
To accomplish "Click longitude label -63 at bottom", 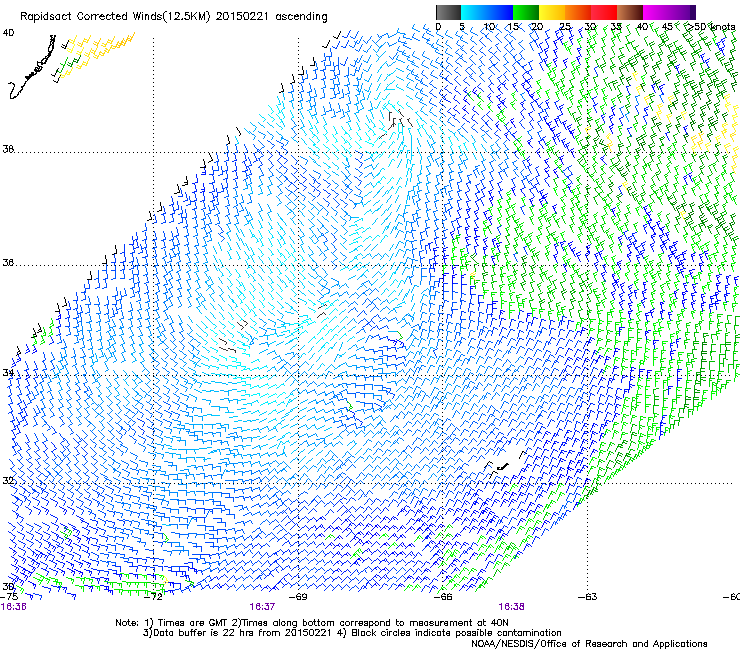I will (587, 597).
